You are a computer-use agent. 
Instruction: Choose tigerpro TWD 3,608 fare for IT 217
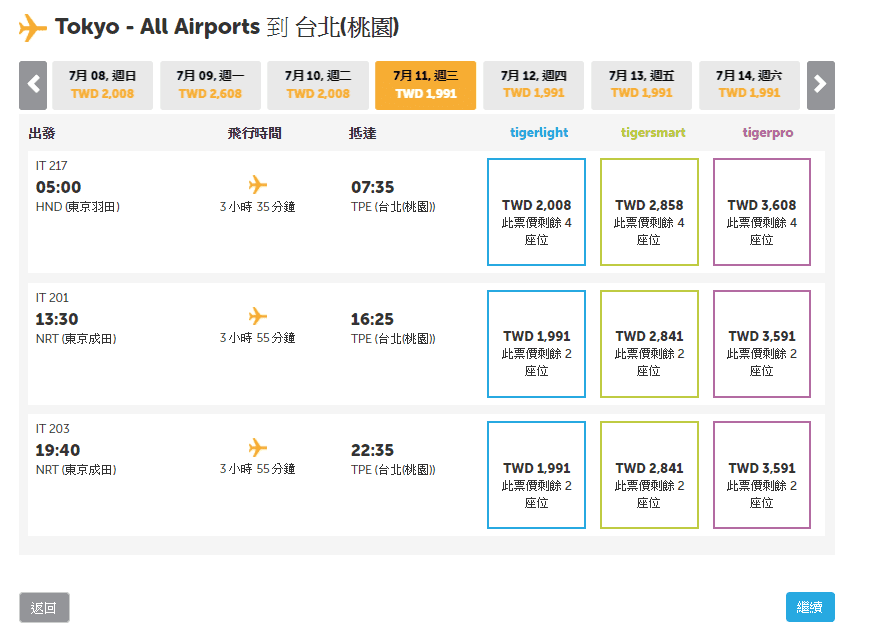761,212
